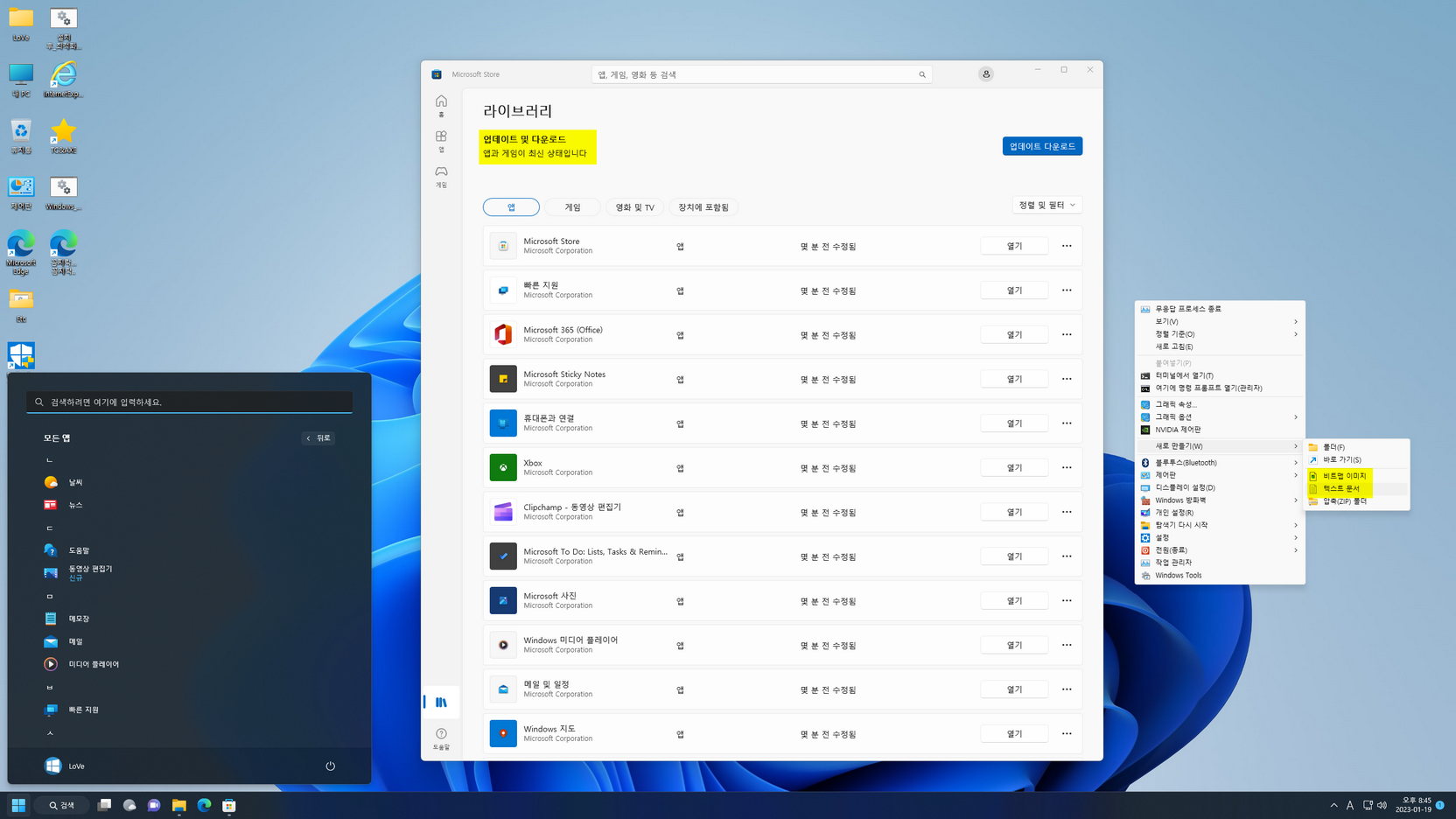
Task: Open Help in the Store sidebar
Action: pyautogui.click(x=441, y=739)
